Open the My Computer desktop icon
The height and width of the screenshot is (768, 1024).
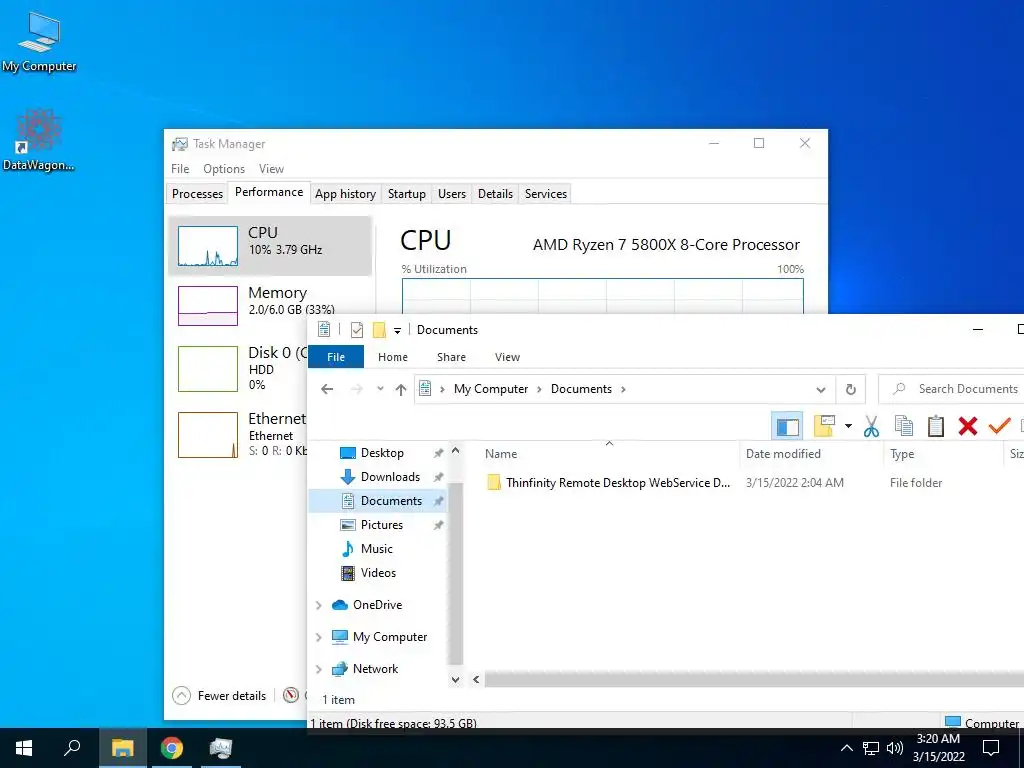[x=39, y=42]
